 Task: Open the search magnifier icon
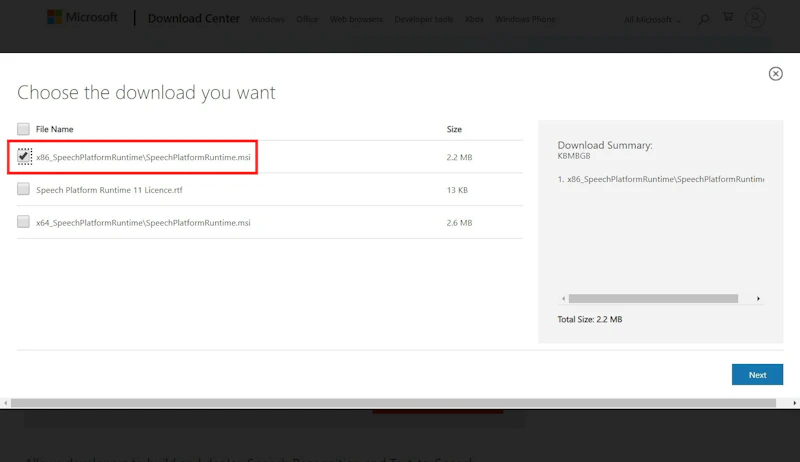704,19
